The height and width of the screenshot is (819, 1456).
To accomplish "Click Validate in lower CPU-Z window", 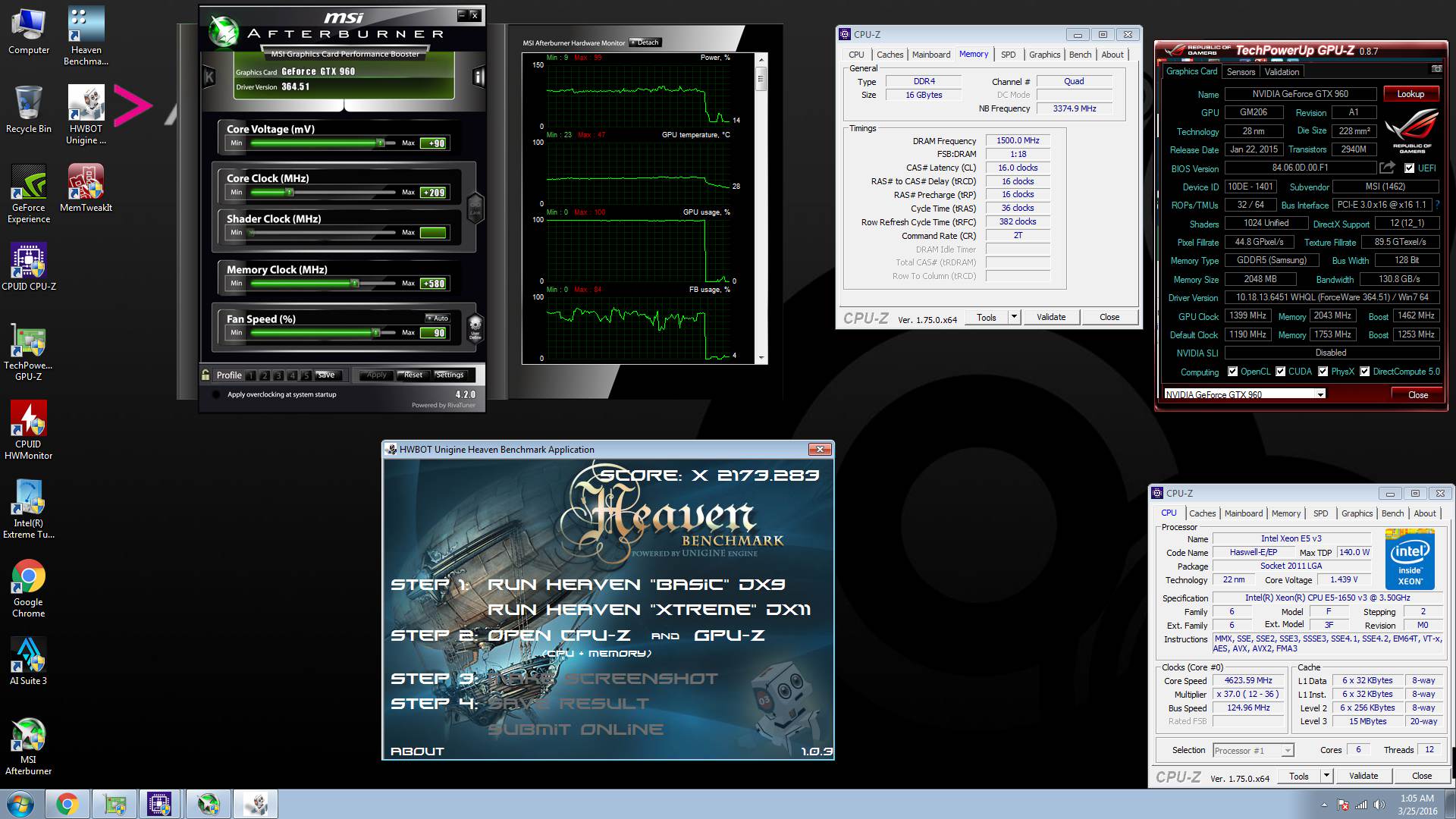I will (x=1363, y=776).
